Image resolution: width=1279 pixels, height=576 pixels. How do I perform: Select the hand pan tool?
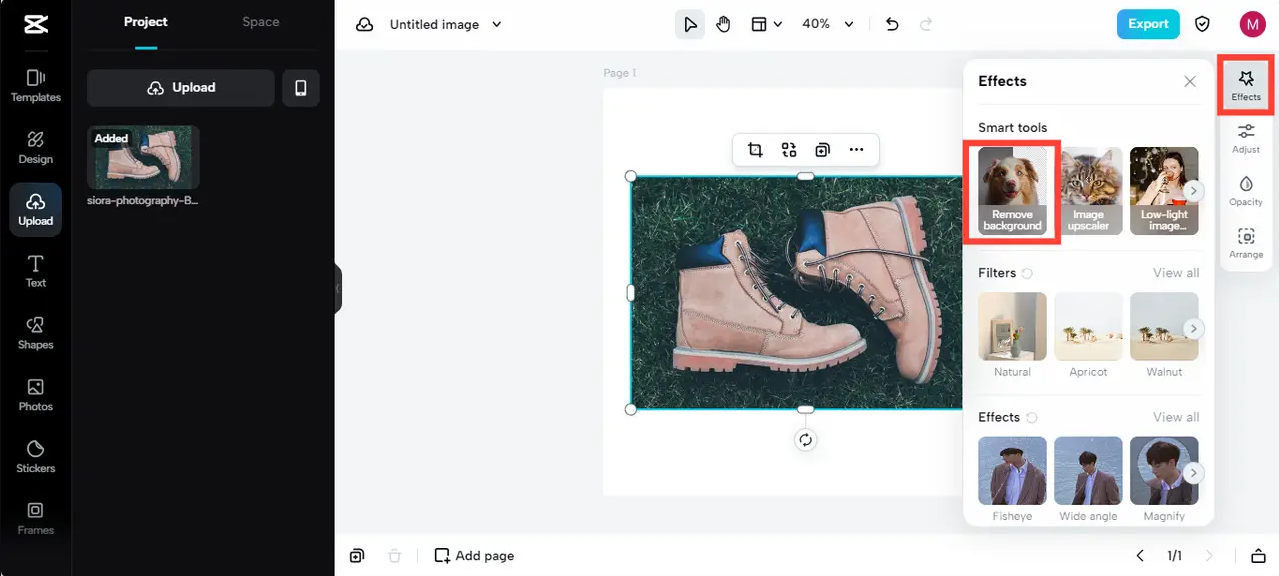click(x=723, y=24)
